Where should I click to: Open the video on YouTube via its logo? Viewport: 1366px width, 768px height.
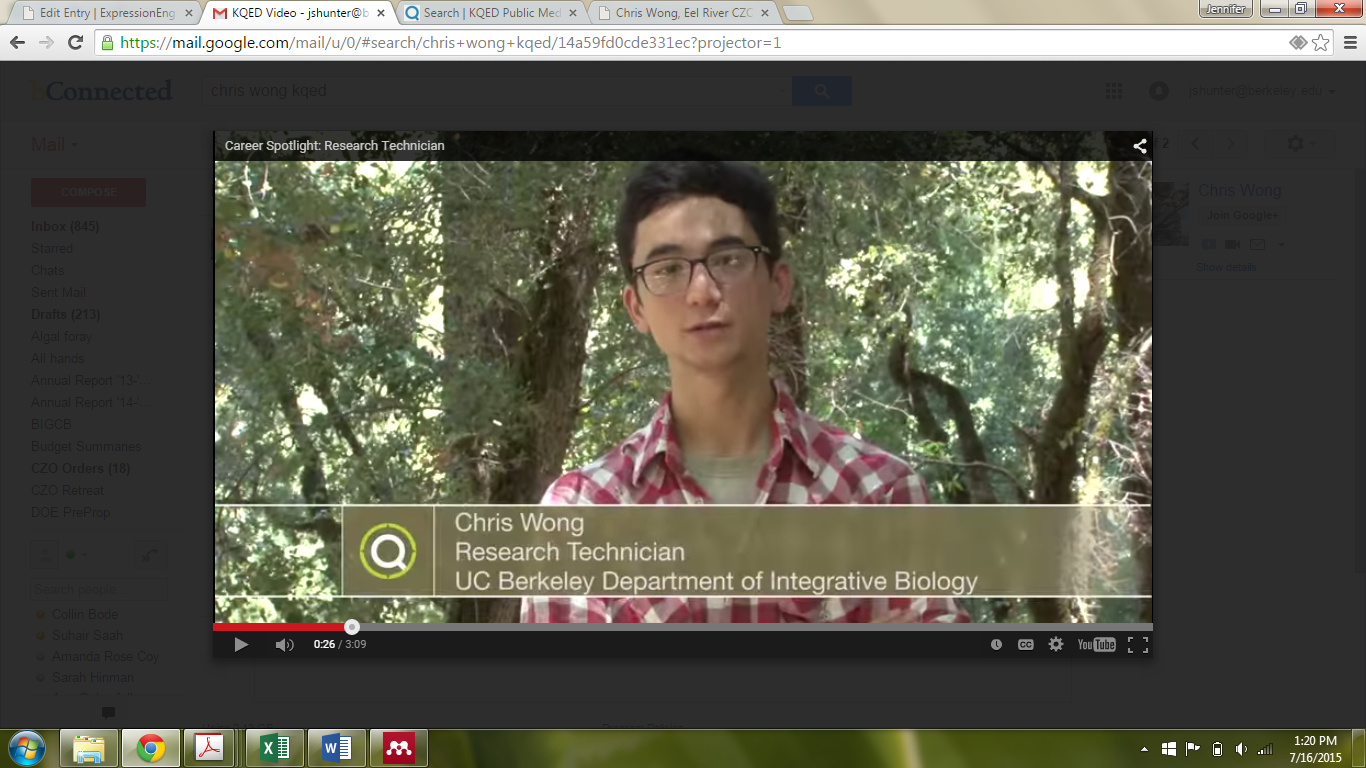pyautogui.click(x=1096, y=645)
